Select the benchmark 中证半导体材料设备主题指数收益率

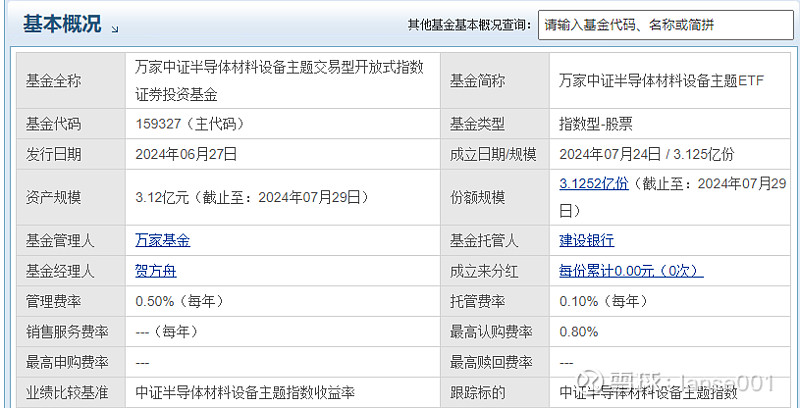[x=245, y=393]
